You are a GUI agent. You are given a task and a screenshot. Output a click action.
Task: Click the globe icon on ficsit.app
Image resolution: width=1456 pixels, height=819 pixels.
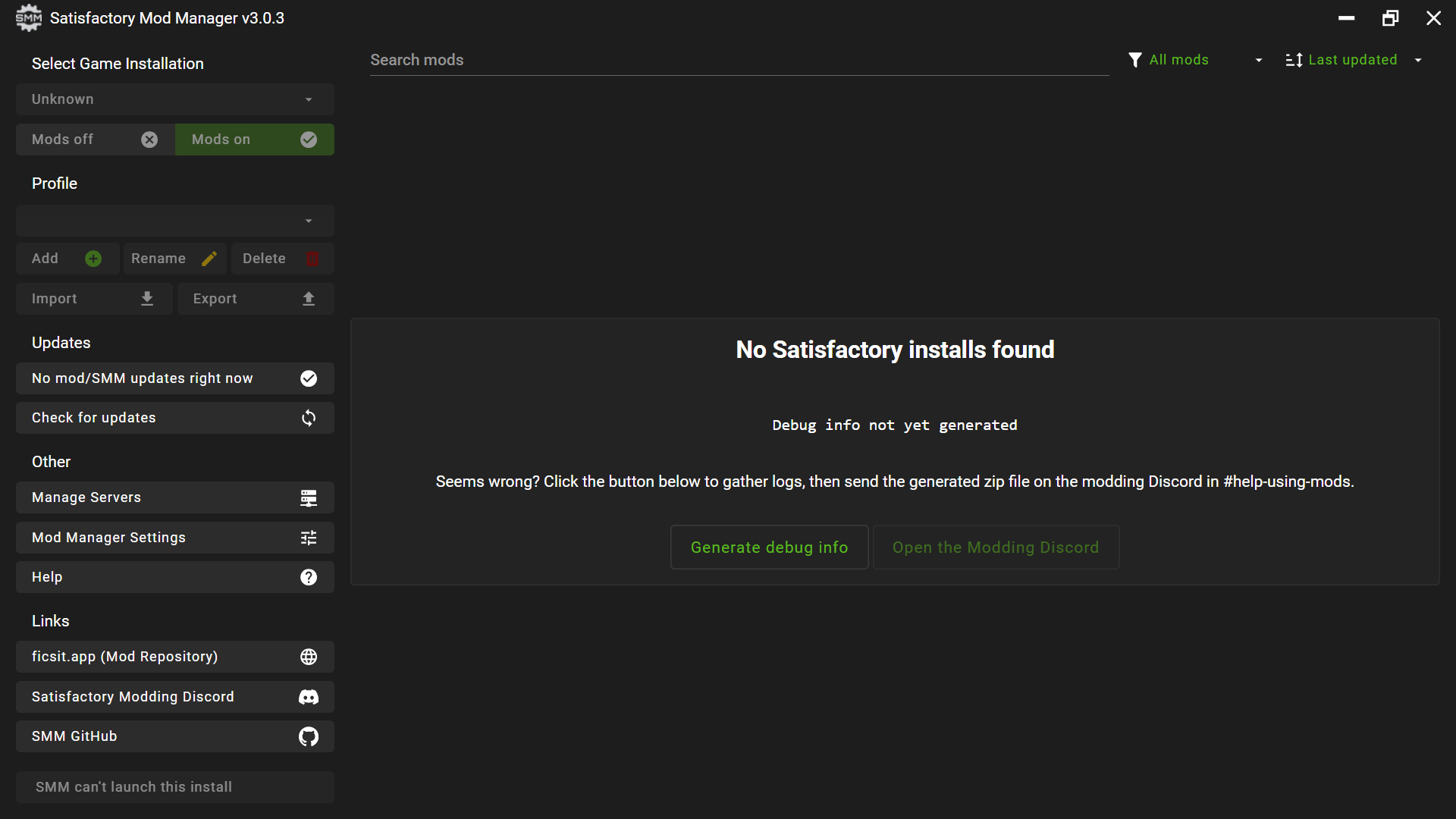point(309,657)
